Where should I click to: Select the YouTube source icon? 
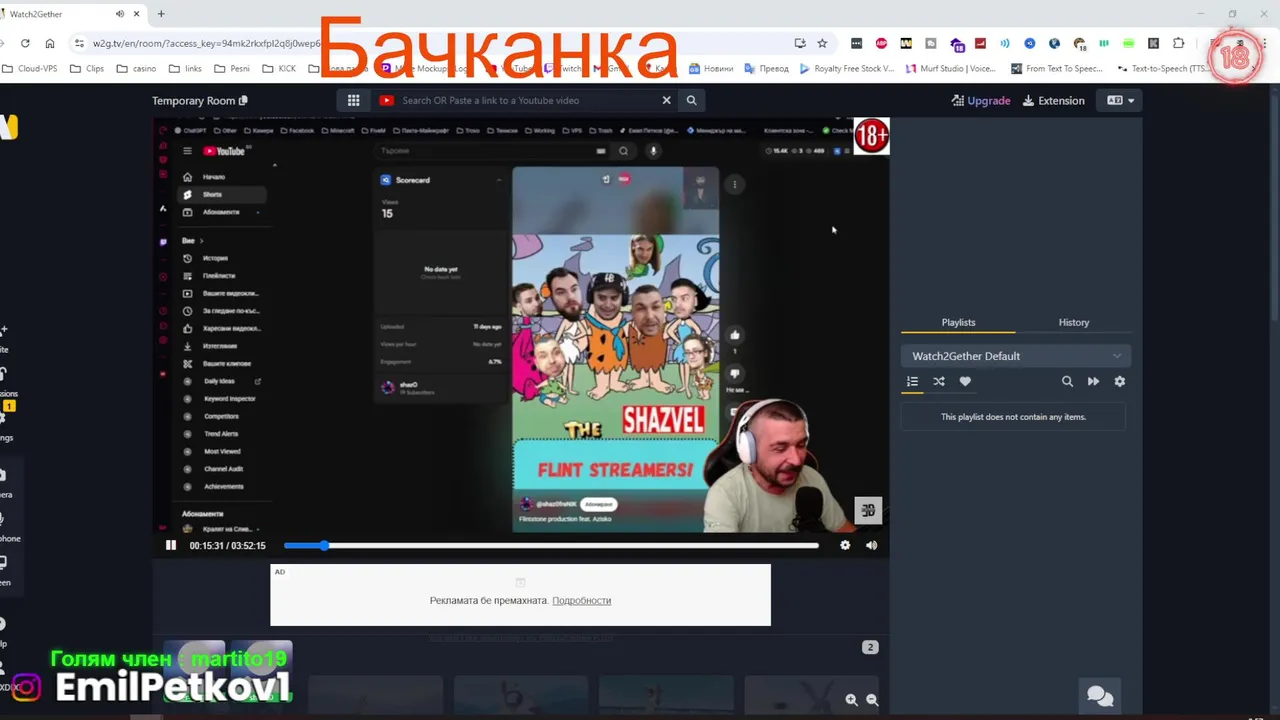click(x=386, y=100)
